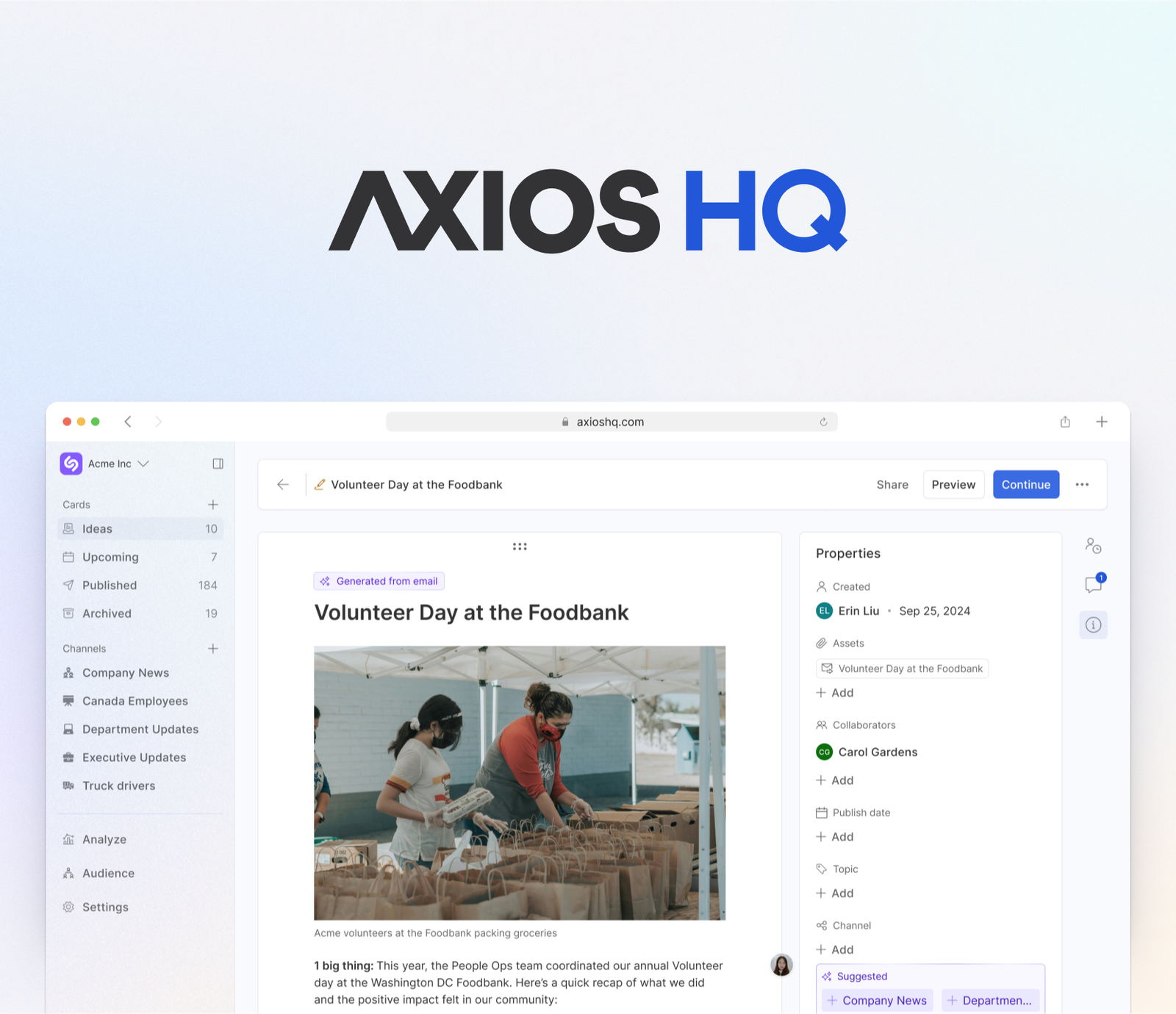Add a new channel with Channels plus
The width and height of the screenshot is (1176, 1014).
point(213,649)
